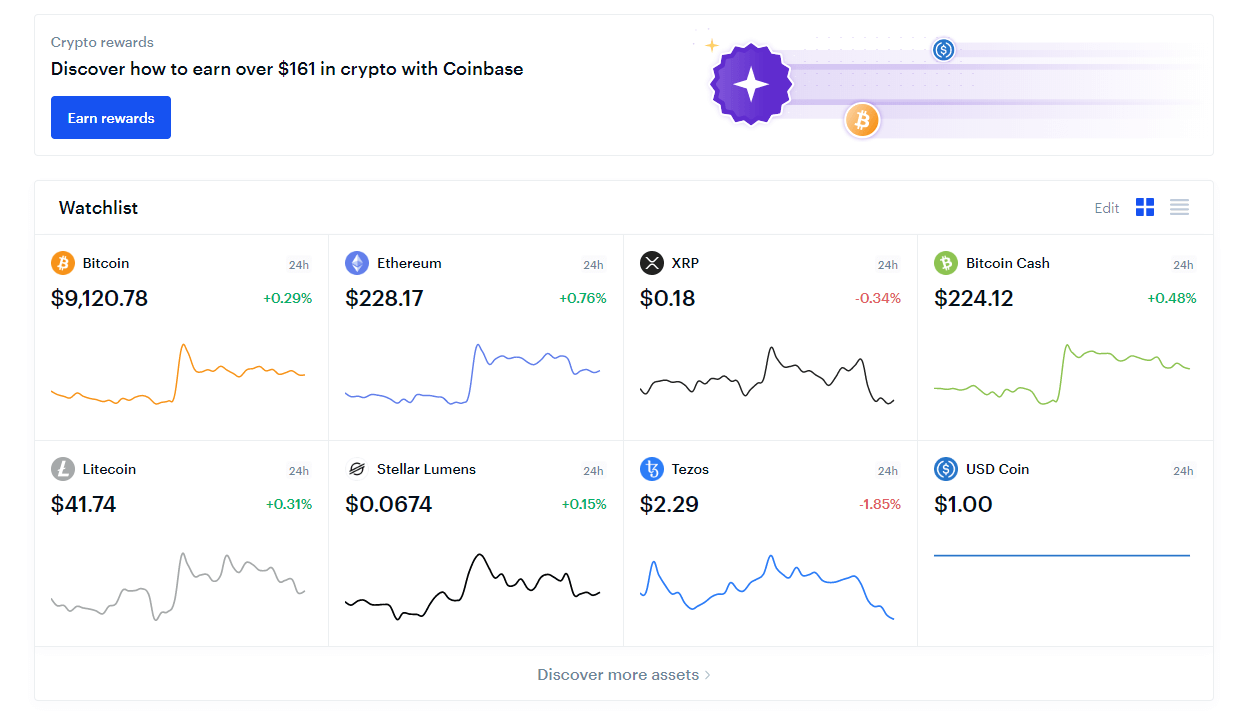Click the Litecoin grey coin icon
Viewport: 1258px width, 714px height.
pyautogui.click(x=63, y=469)
